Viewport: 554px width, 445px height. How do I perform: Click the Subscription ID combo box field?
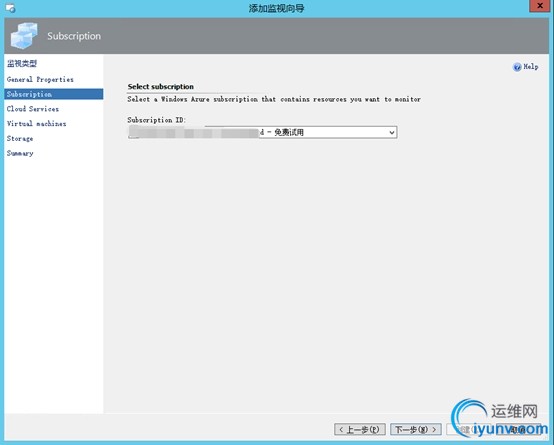pyautogui.click(x=262, y=133)
